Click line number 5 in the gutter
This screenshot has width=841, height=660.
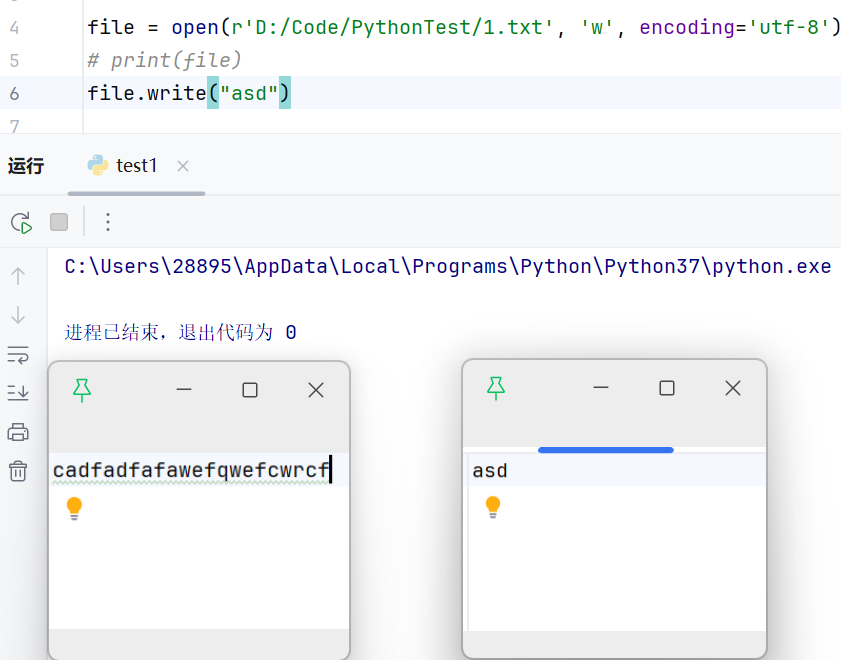click(x=14, y=60)
